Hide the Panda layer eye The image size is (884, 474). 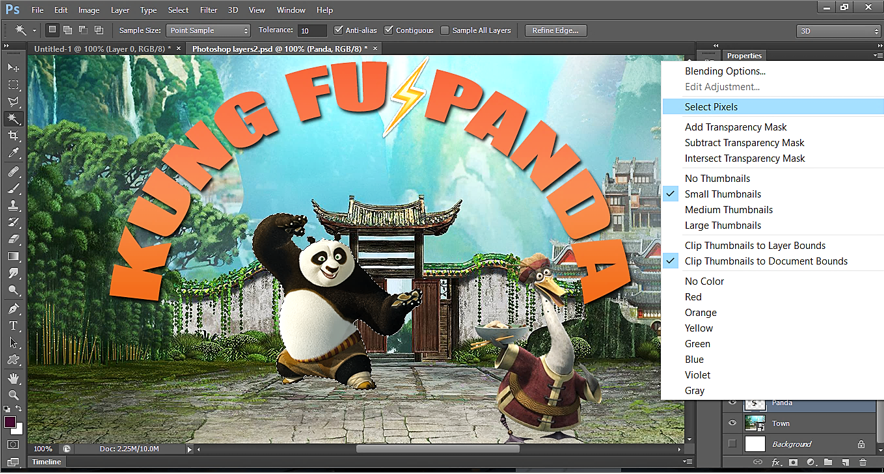click(732, 402)
